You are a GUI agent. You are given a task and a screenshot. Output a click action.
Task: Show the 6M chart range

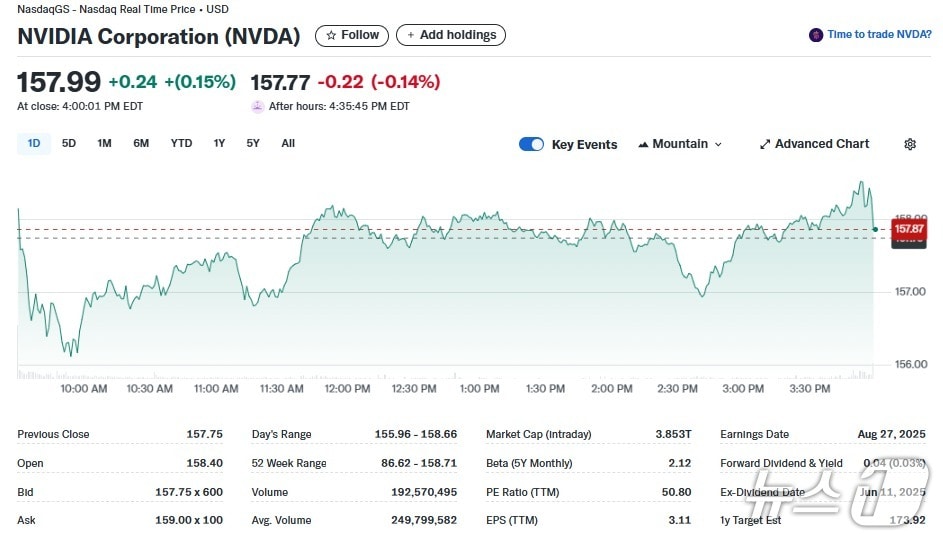[x=141, y=143]
